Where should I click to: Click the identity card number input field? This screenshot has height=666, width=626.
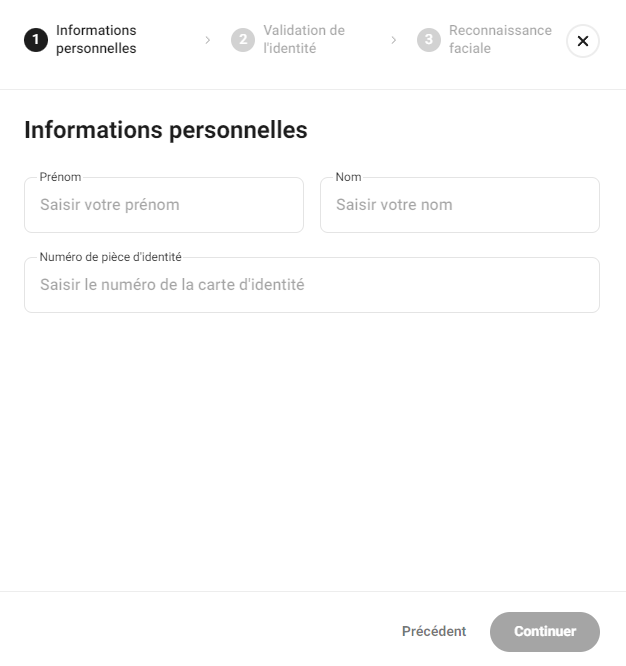coord(312,285)
